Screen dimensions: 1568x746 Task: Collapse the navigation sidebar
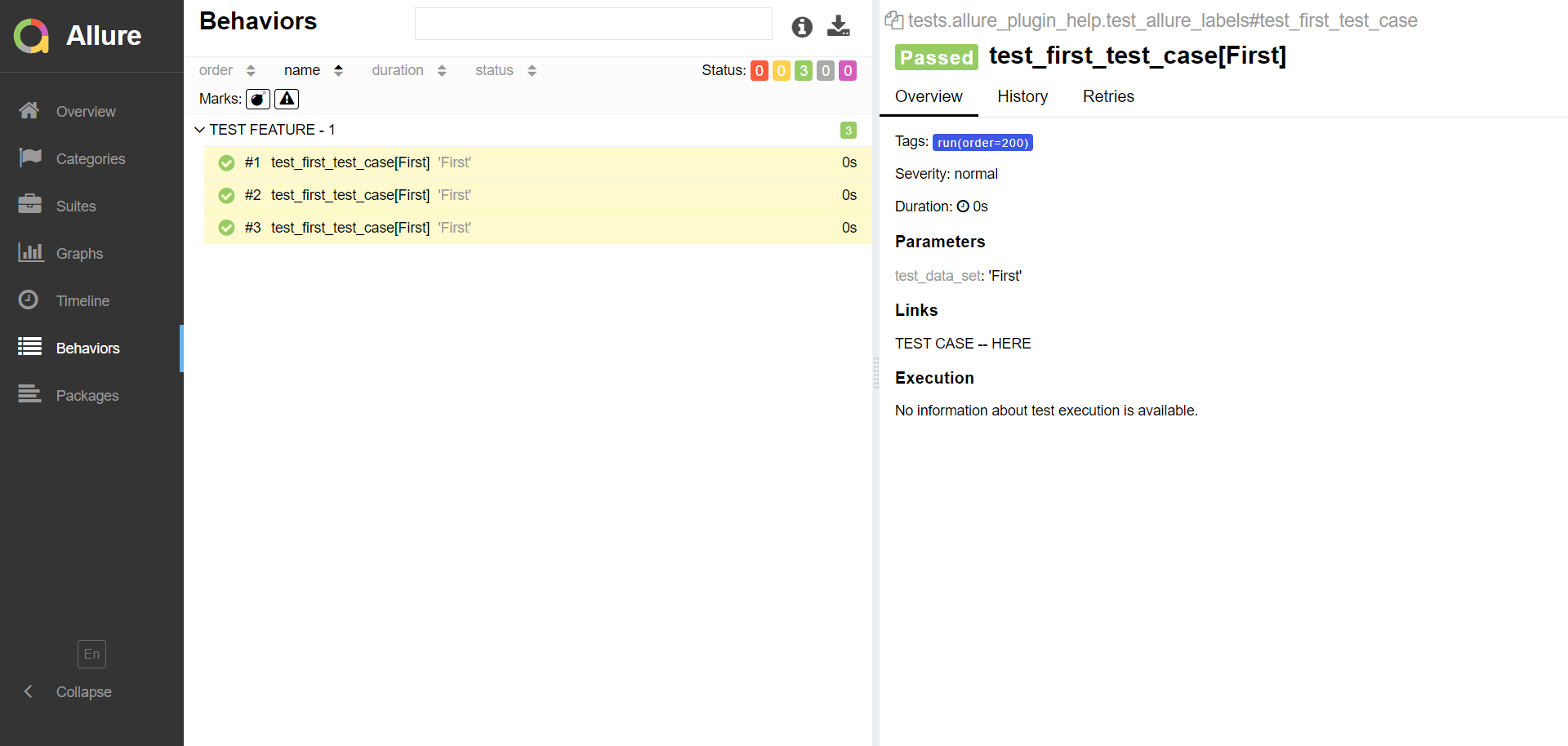[82, 691]
